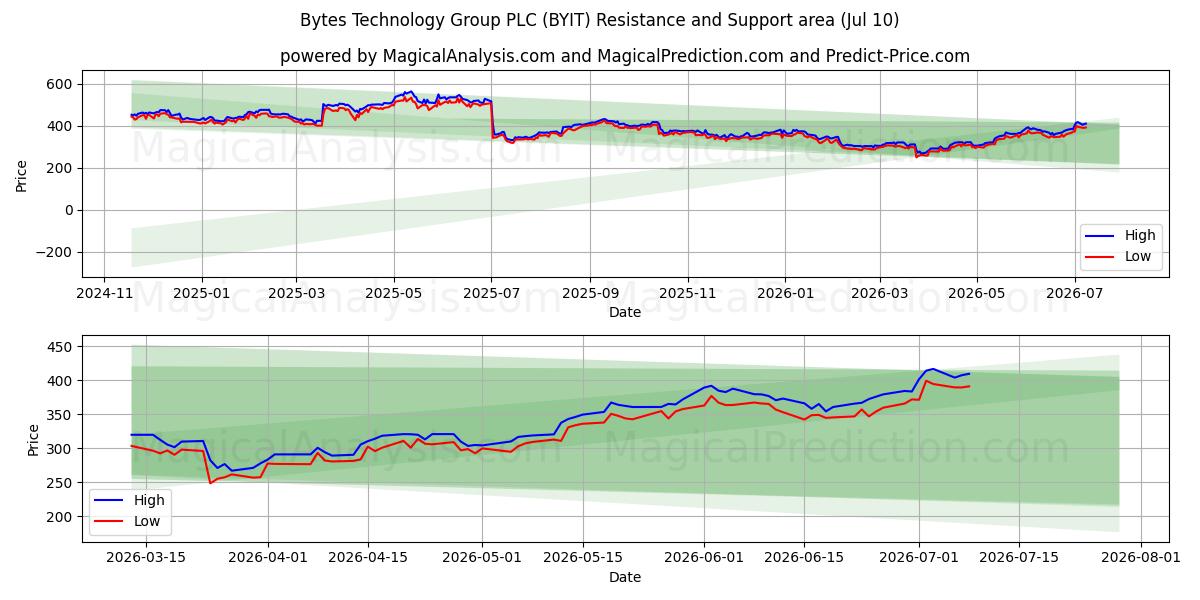Image resolution: width=1200 pixels, height=600 pixels.
Task: Click the '2025-05' x-axis label in top chart
Action: 393,293
